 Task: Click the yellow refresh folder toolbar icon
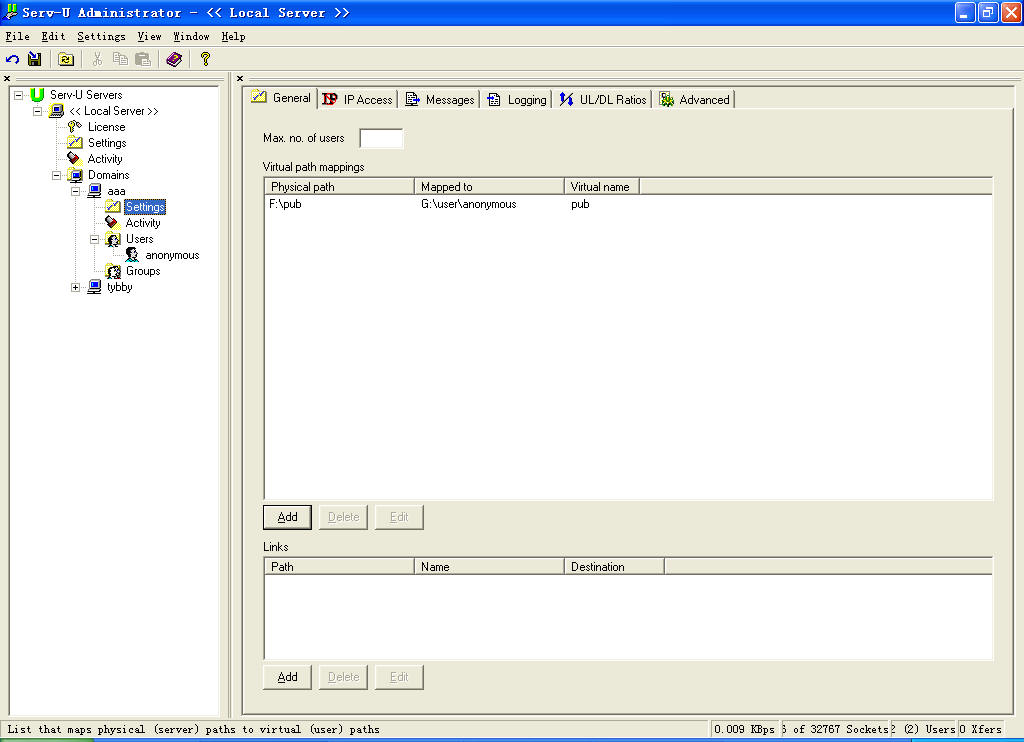click(66, 60)
